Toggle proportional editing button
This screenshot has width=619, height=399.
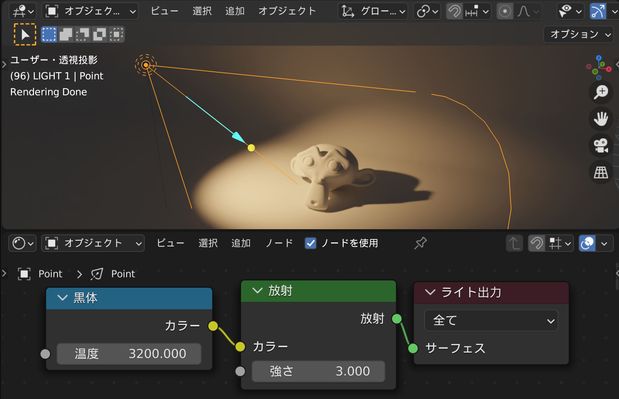[x=505, y=11]
